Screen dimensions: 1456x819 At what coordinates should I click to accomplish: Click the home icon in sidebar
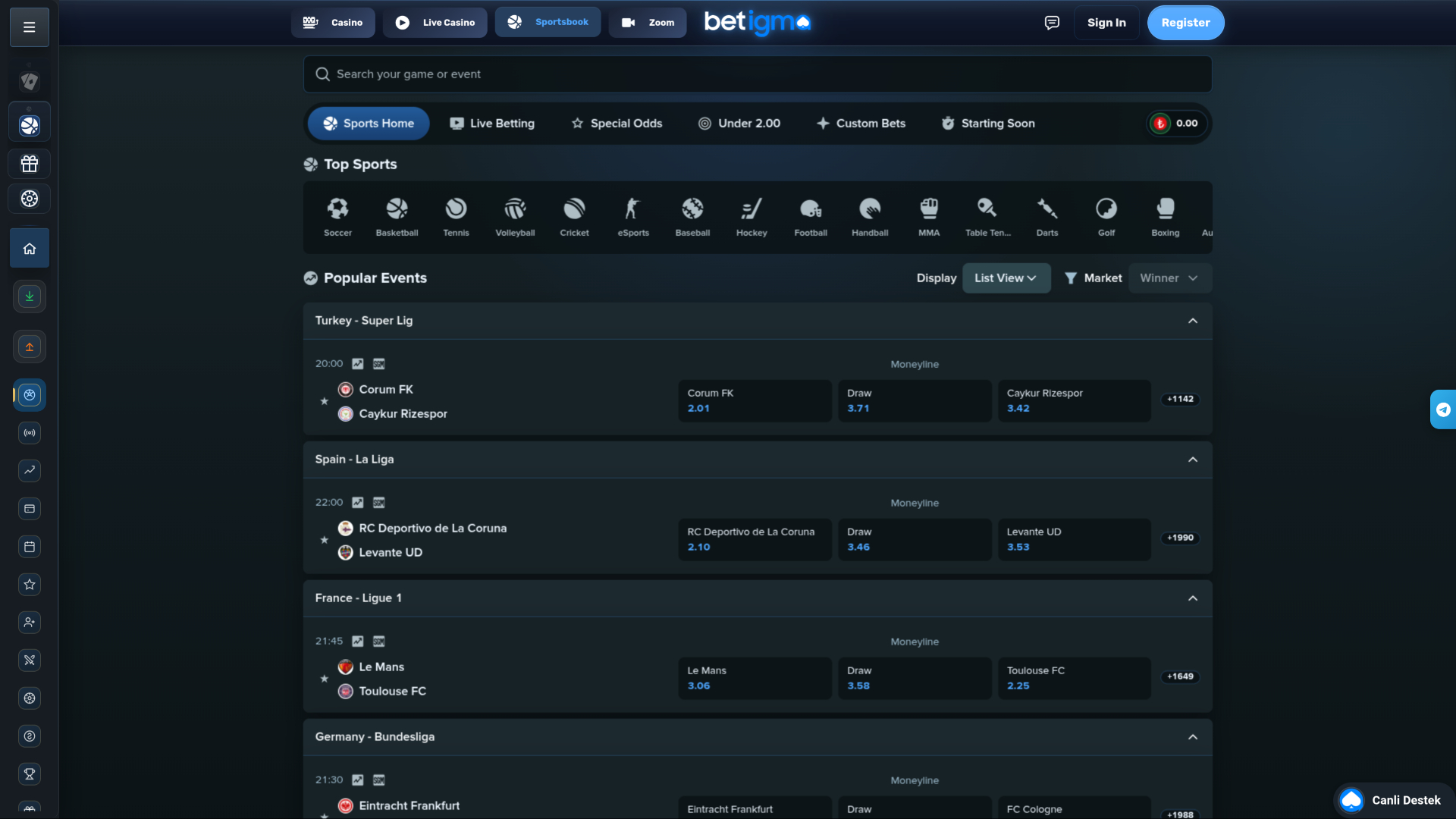pyautogui.click(x=30, y=248)
